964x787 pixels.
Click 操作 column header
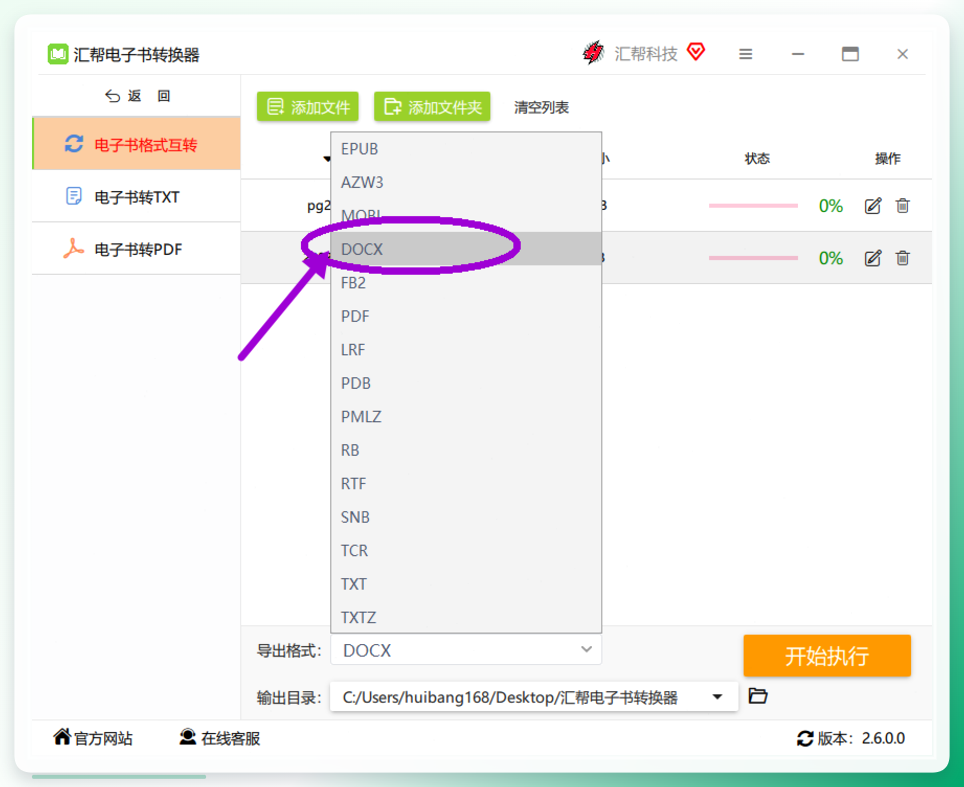point(888,159)
